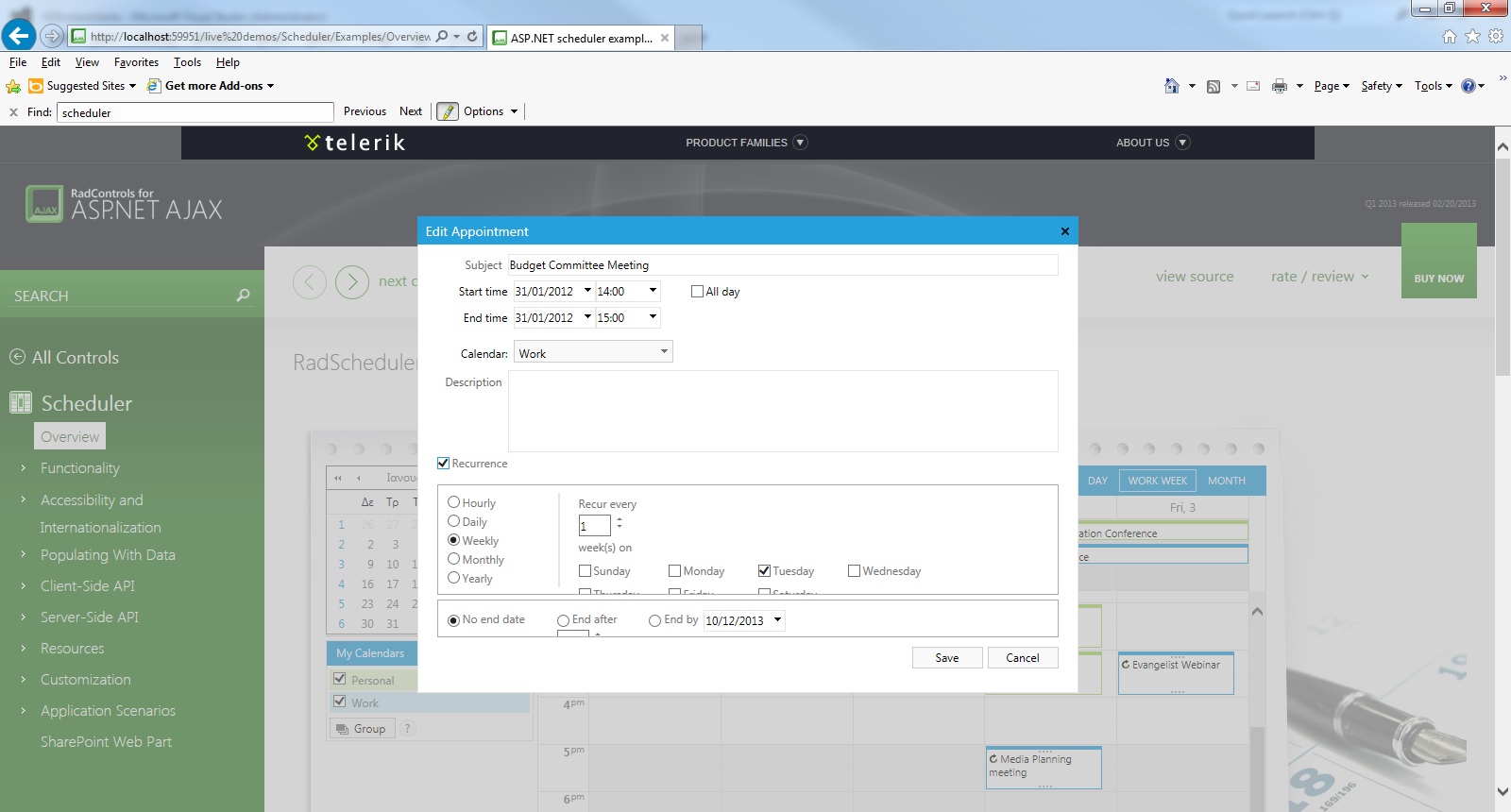
Task: Click the page's vertical scrollbar down arrow
Action: point(1503,792)
